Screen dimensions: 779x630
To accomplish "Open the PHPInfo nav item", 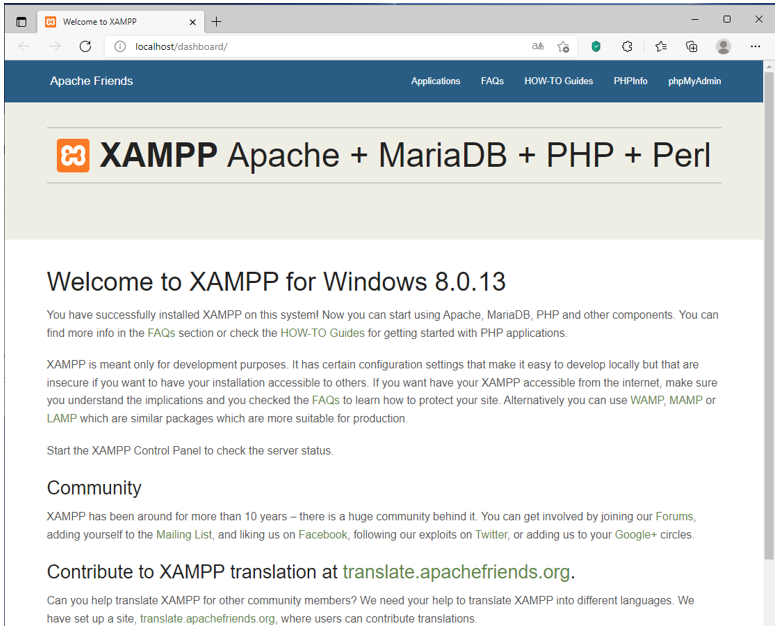I will pos(630,81).
